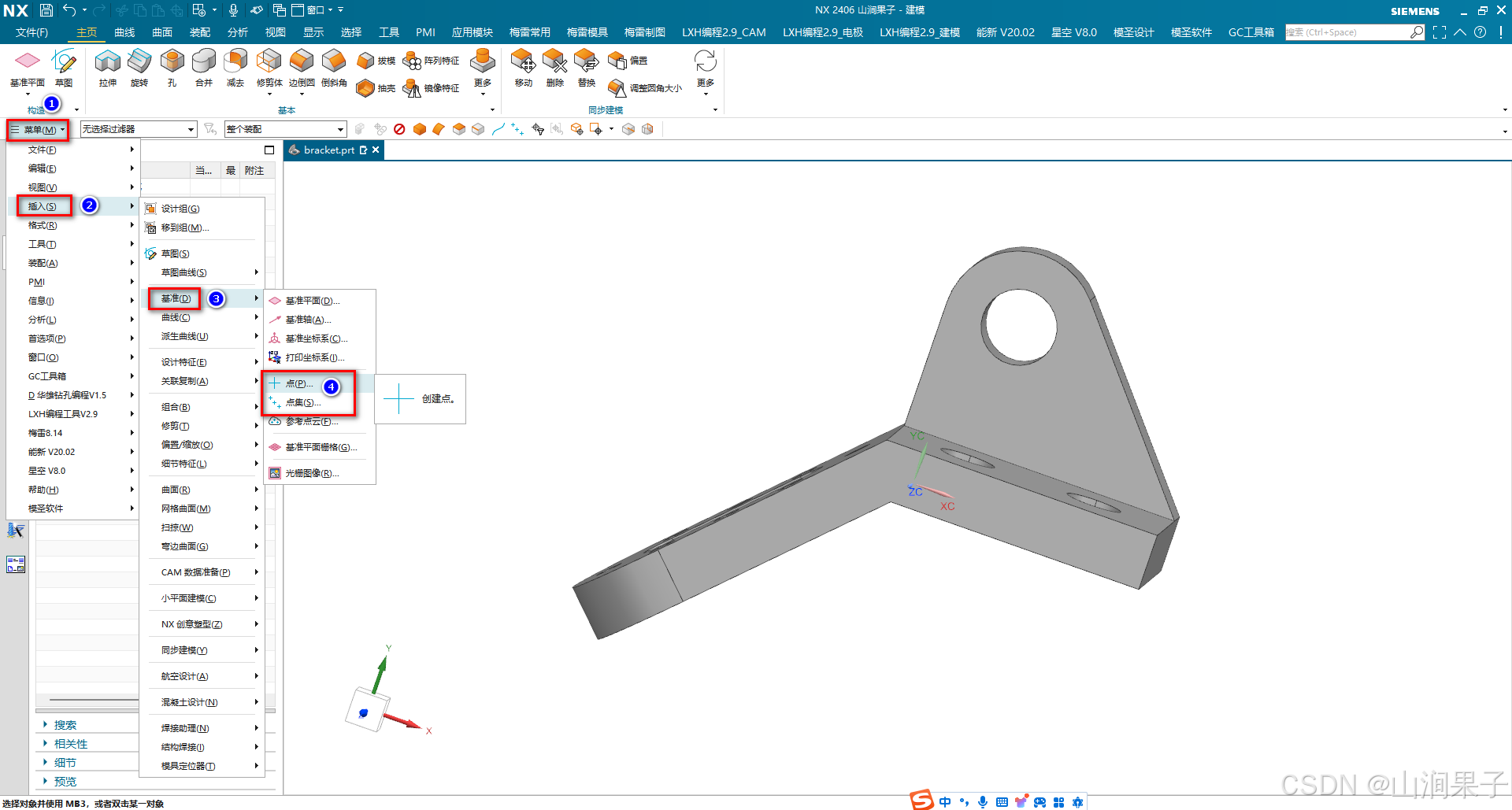Expand the 细节 section
This screenshot has width=1512, height=810.
pyautogui.click(x=65, y=763)
